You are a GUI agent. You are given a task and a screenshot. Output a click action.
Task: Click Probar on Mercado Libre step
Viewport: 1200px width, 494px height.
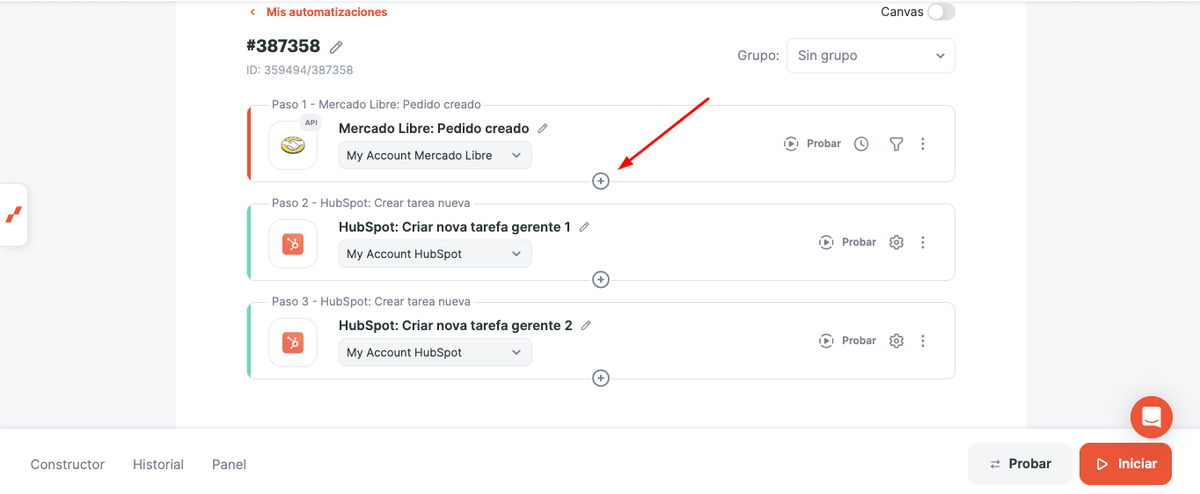point(812,144)
